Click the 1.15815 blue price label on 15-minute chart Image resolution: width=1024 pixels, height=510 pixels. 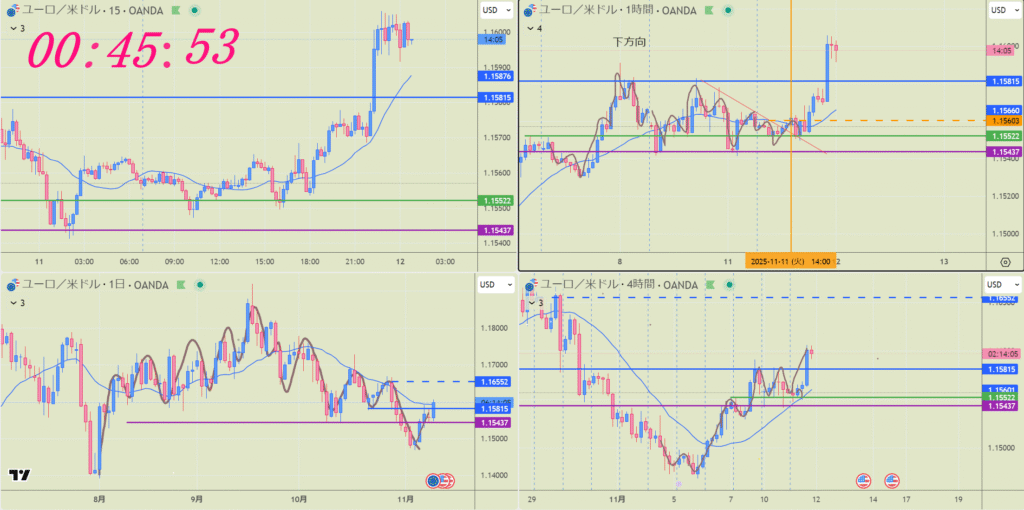[497, 97]
